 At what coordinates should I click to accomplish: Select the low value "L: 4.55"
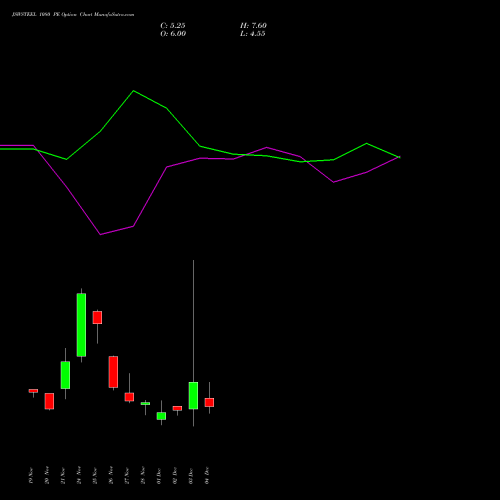click(x=253, y=34)
